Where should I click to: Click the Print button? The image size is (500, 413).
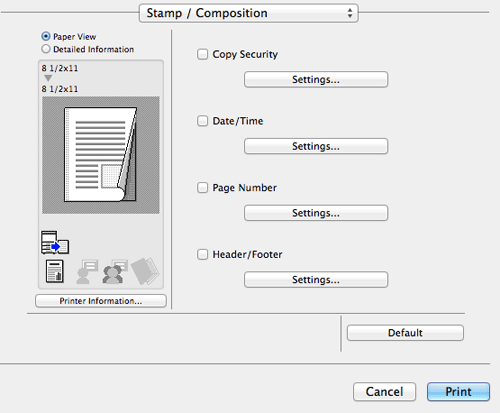click(458, 392)
